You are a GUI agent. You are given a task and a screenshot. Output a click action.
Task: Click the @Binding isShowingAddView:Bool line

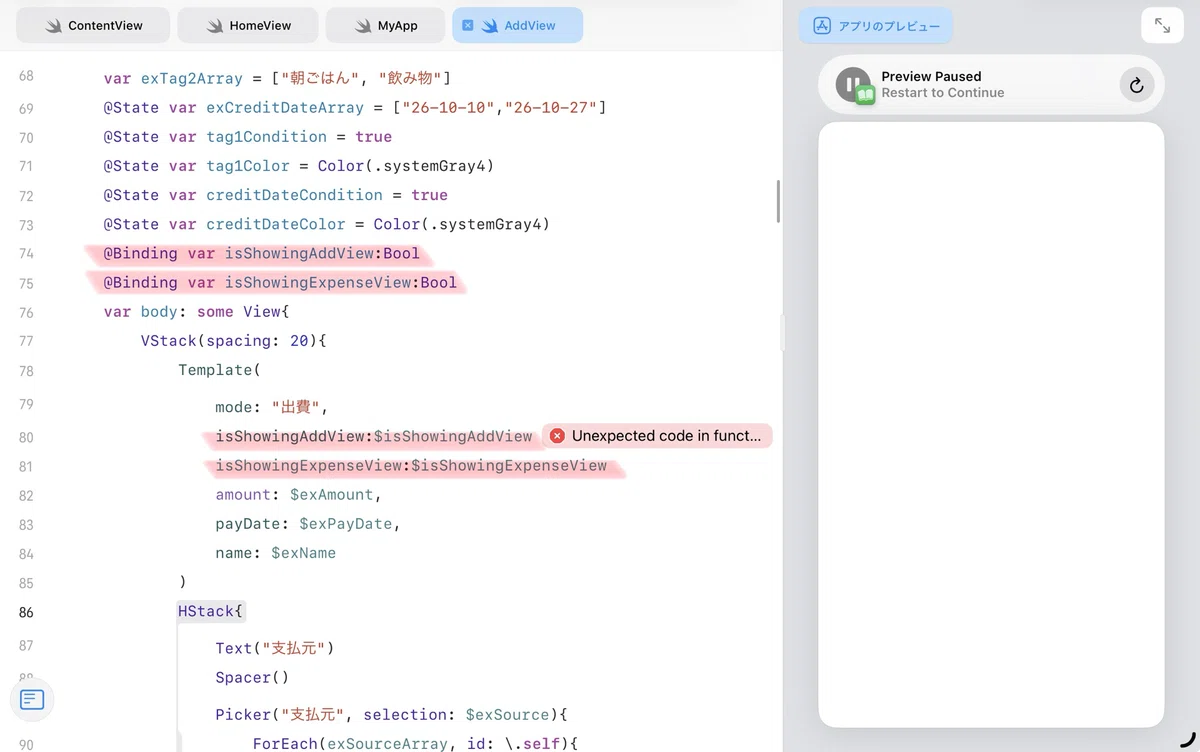tap(261, 253)
